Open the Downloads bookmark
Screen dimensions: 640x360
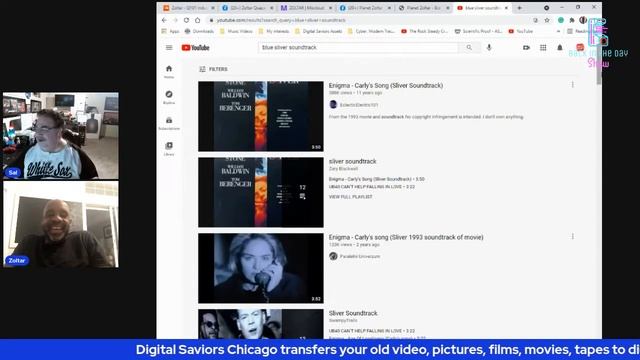pos(199,31)
